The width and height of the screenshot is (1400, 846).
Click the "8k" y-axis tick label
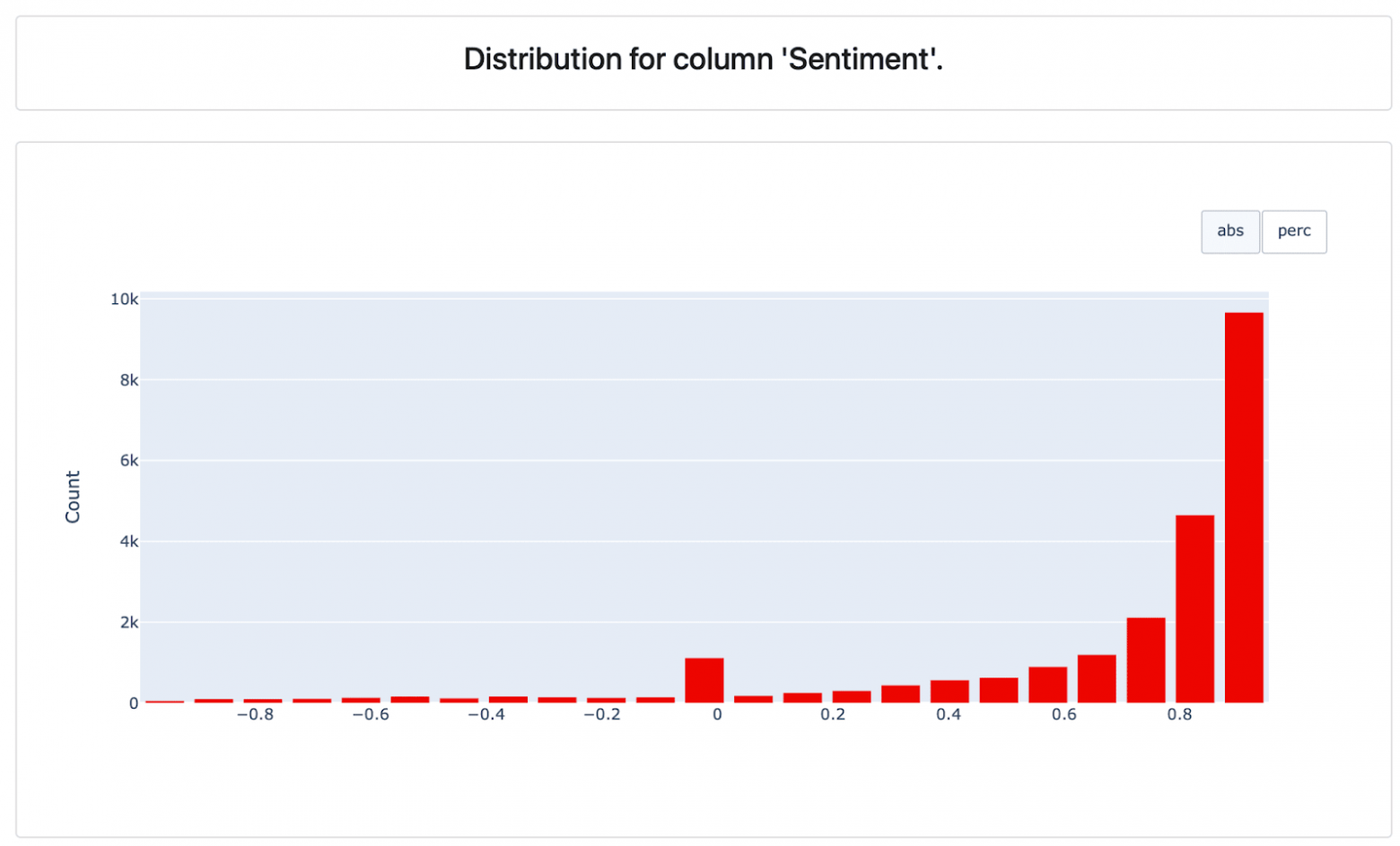tap(129, 380)
